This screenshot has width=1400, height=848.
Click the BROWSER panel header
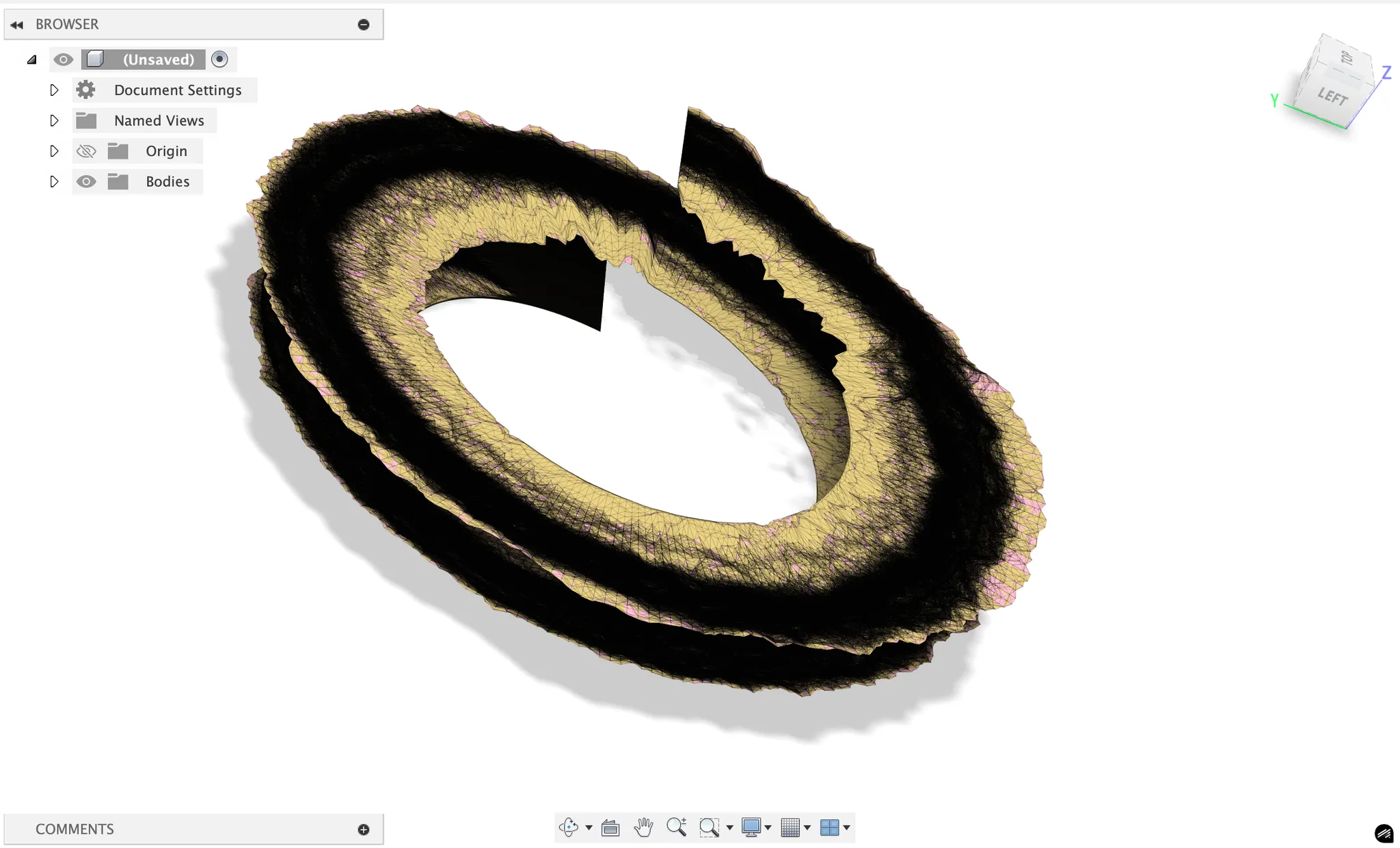(67, 24)
